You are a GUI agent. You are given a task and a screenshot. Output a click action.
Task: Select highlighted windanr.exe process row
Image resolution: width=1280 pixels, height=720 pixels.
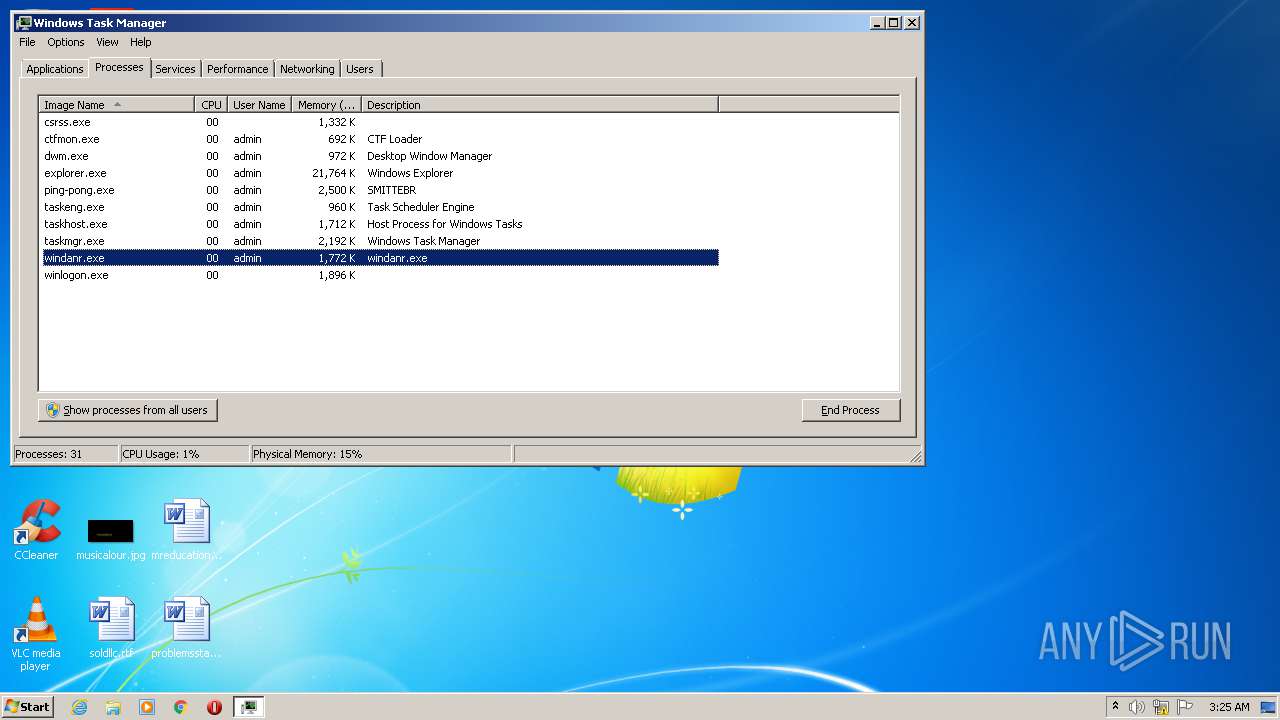379,258
